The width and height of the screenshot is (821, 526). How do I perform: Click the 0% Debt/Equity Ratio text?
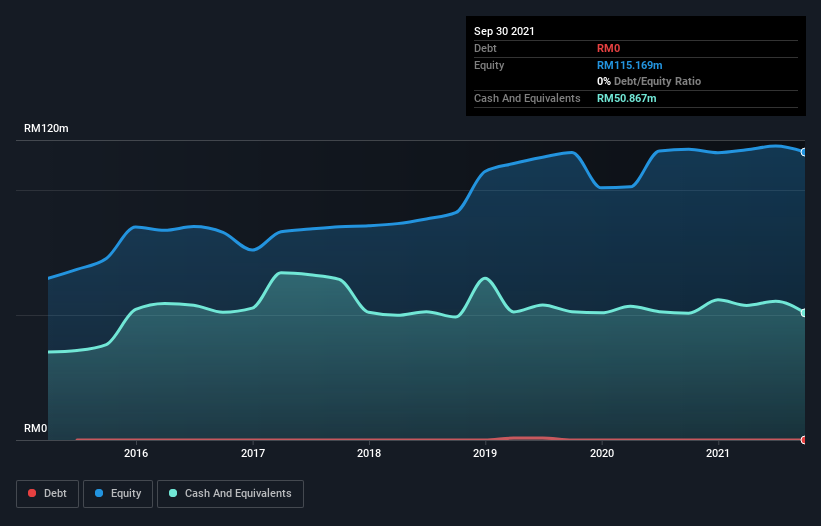tap(649, 81)
